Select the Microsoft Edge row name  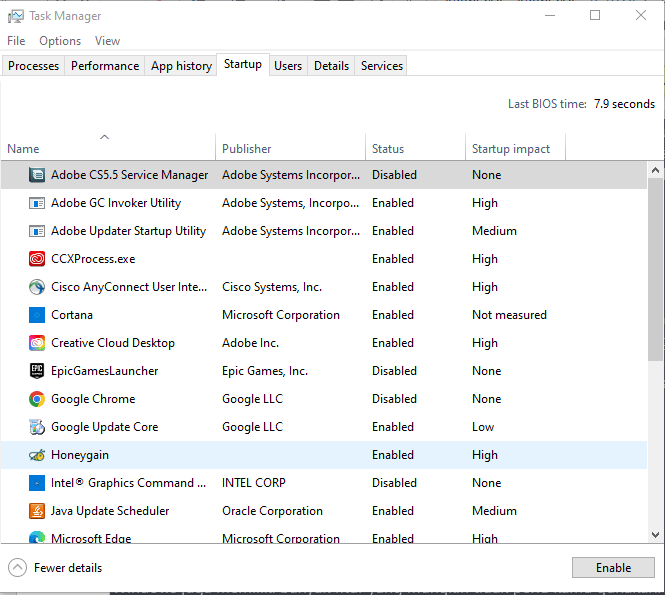[91, 538]
